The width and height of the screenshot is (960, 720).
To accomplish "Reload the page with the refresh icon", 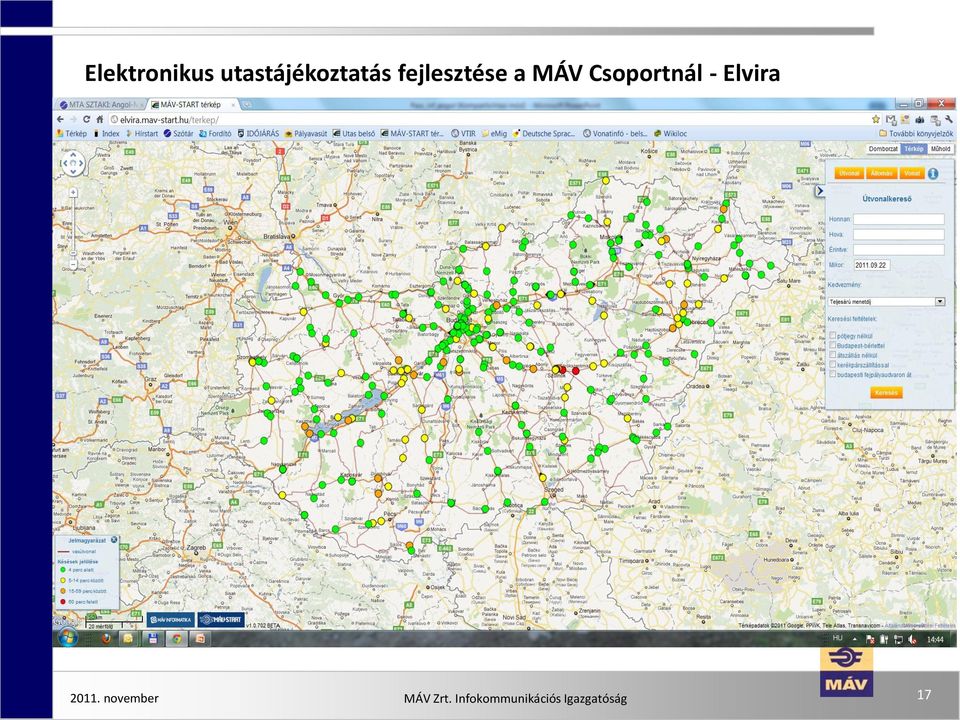I will [x=86, y=119].
